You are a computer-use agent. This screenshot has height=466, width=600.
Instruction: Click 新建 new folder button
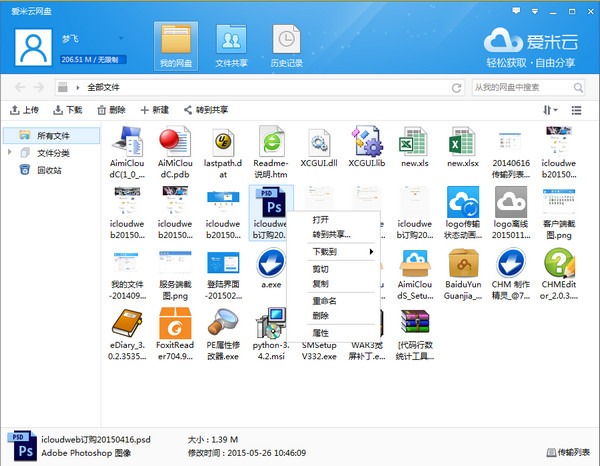155,109
